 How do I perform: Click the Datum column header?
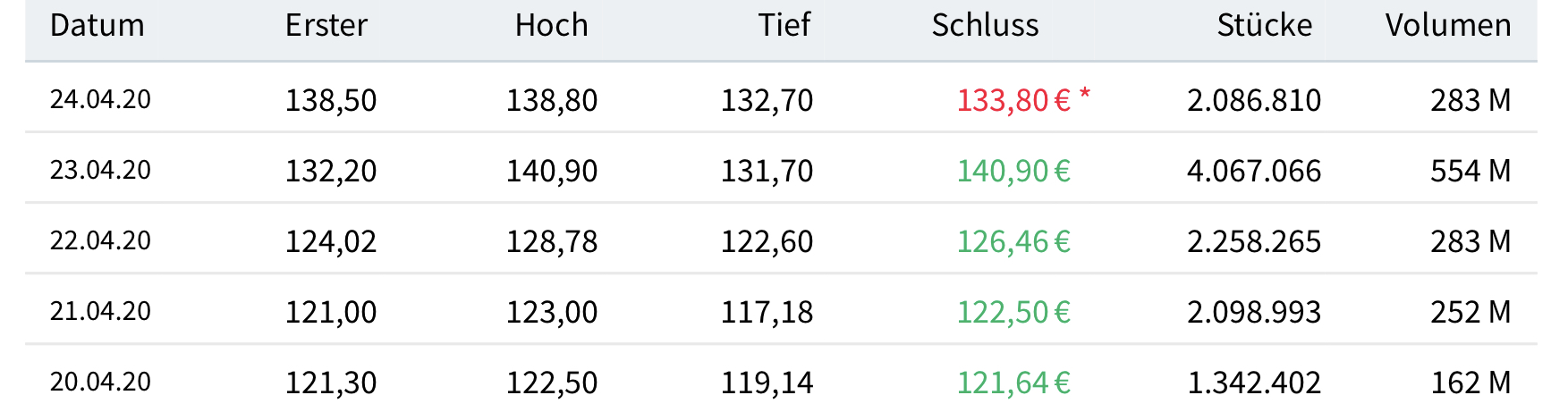click(x=97, y=26)
